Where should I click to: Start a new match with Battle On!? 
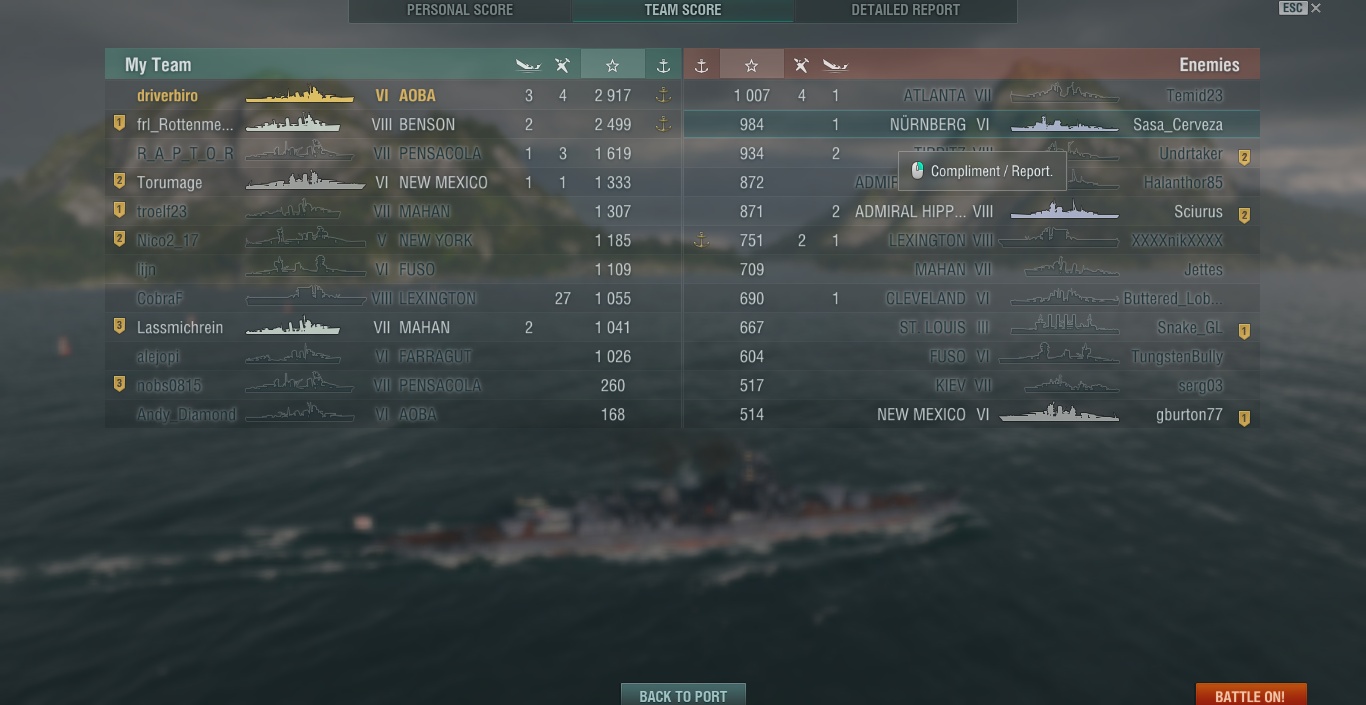(1250, 695)
